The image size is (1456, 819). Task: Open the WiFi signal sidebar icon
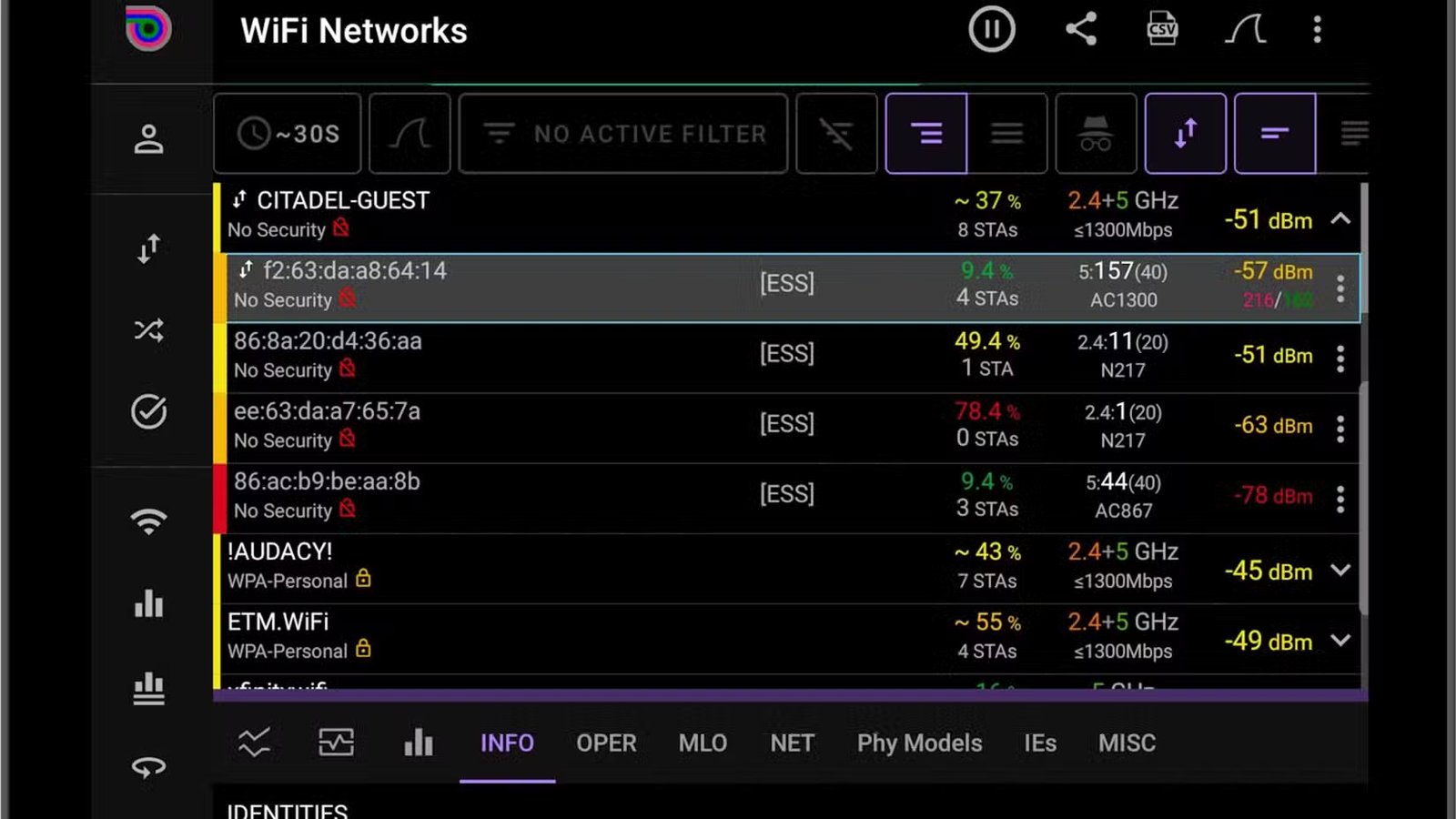pyautogui.click(x=148, y=521)
